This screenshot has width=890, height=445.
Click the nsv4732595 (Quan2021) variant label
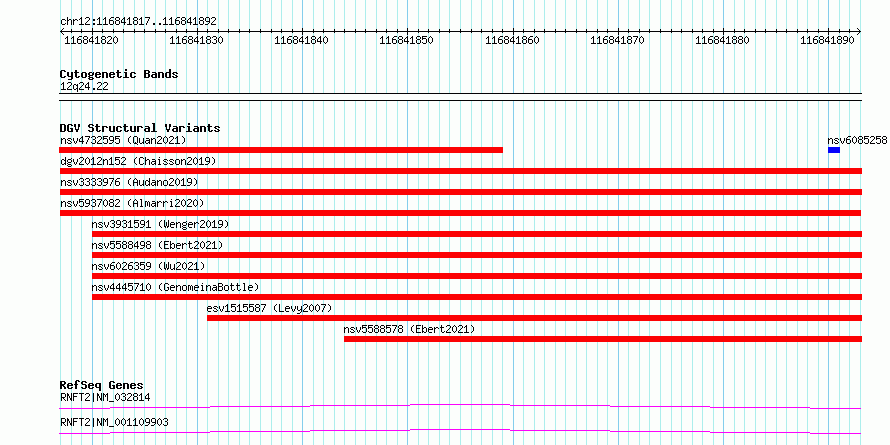pos(123,140)
